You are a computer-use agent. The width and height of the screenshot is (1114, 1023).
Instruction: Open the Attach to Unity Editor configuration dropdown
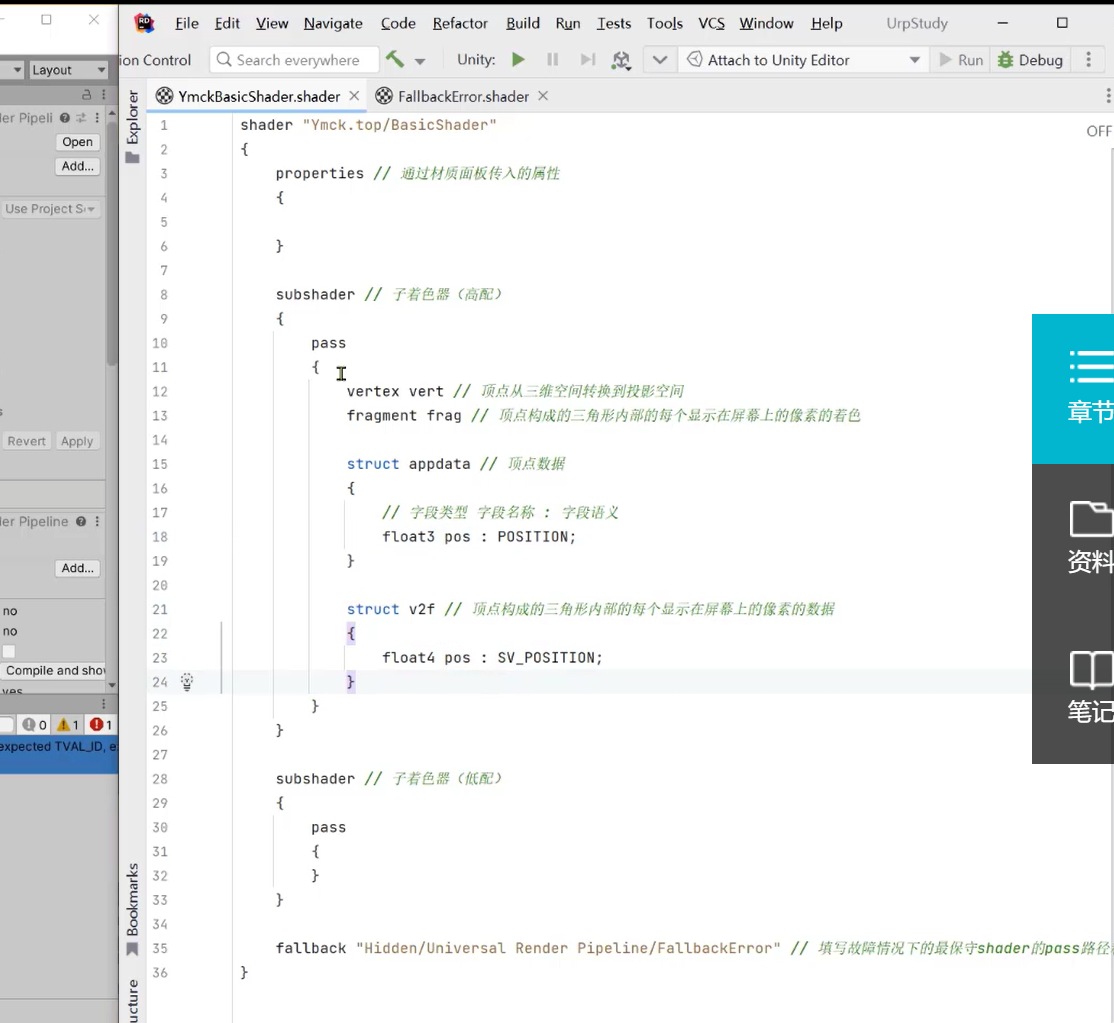point(803,60)
